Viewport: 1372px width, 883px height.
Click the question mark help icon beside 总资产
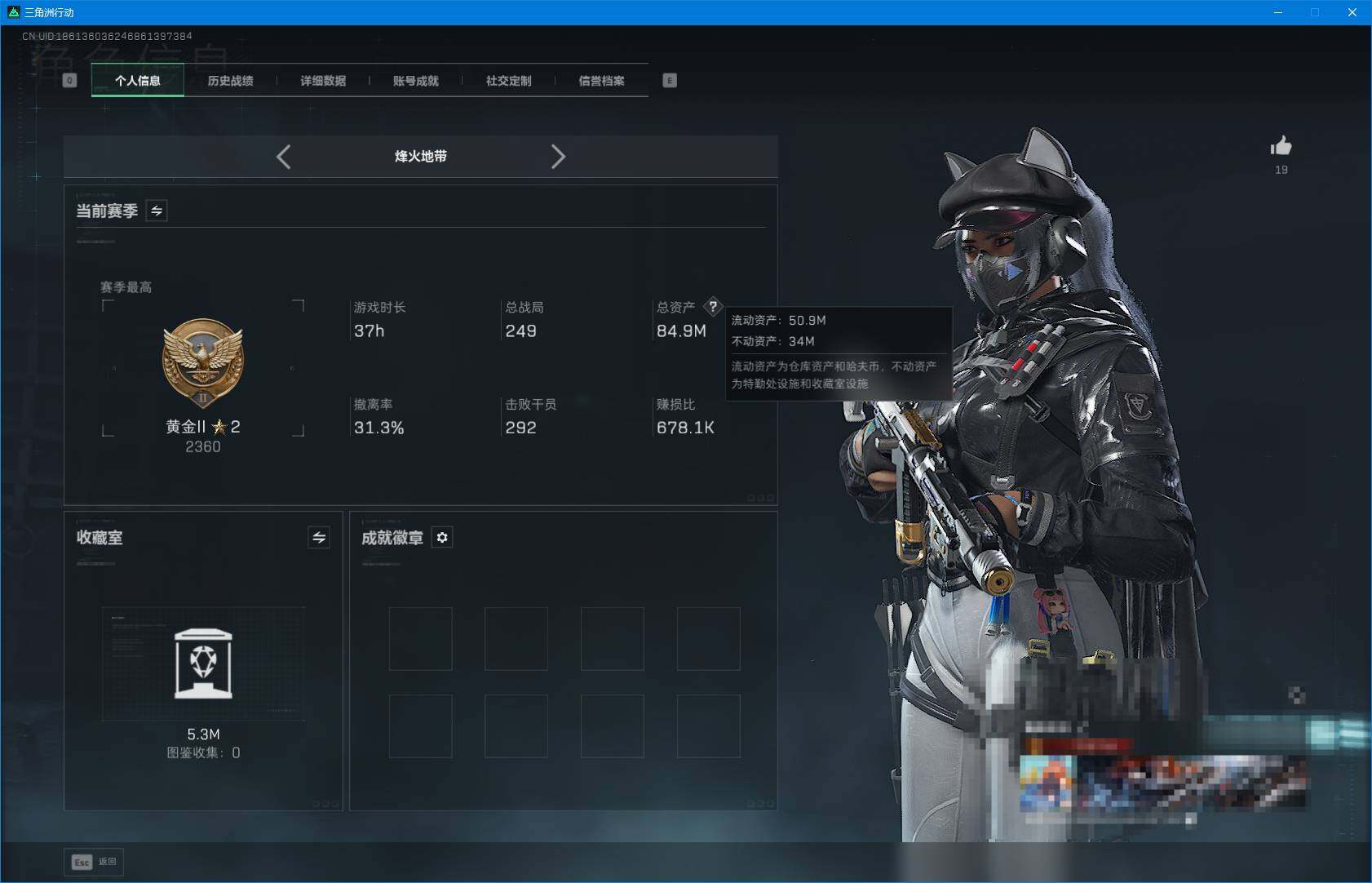click(x=715, y=307)
